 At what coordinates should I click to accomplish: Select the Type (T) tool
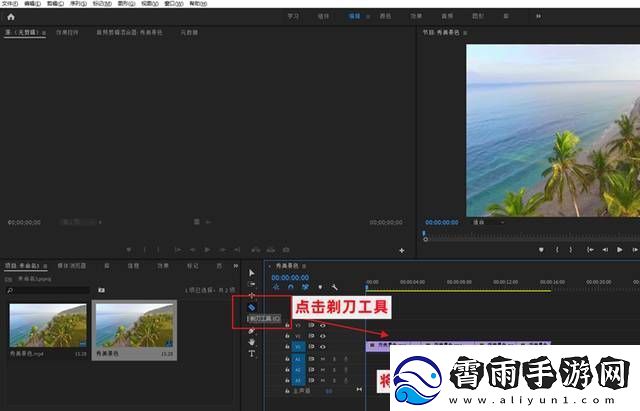tap(251, 353)
